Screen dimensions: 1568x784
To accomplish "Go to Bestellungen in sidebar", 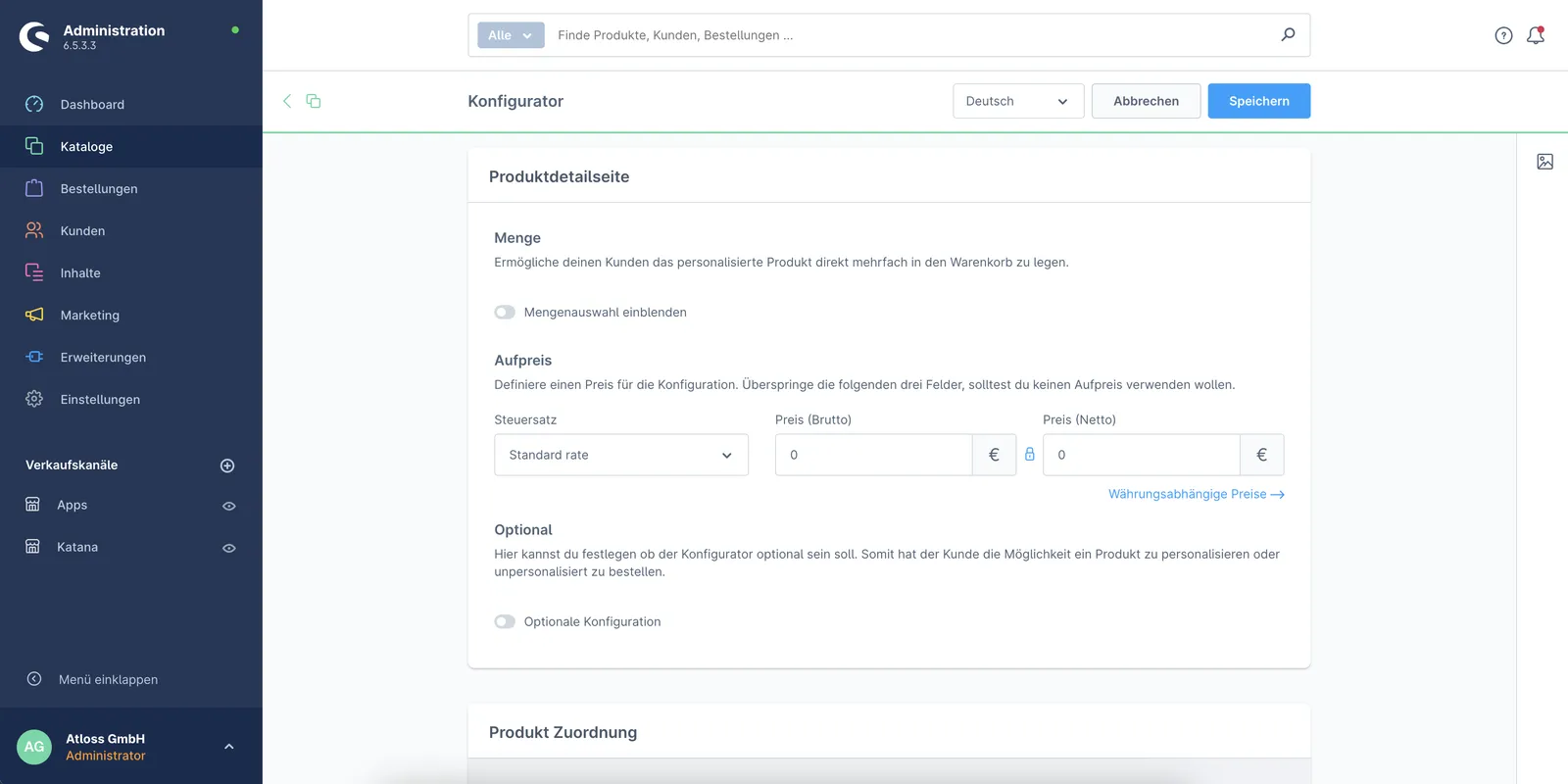I will (131, 188).
